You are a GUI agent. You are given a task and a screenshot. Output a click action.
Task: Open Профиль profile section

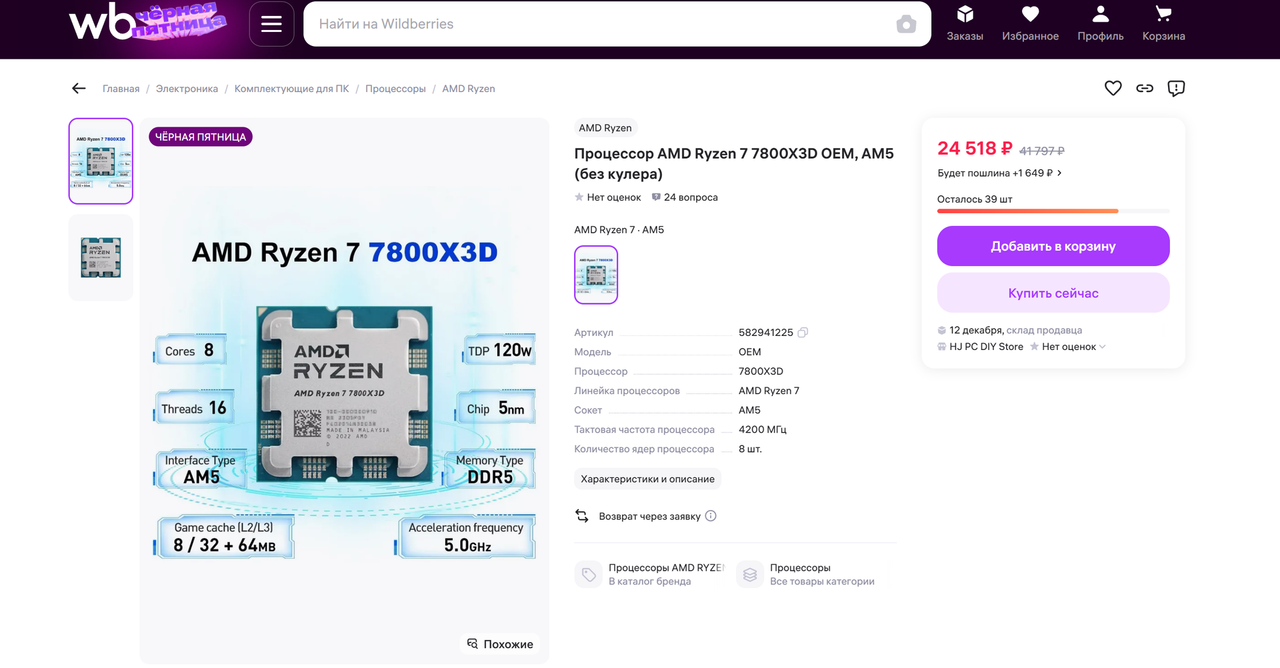[x=1100, y=24]
